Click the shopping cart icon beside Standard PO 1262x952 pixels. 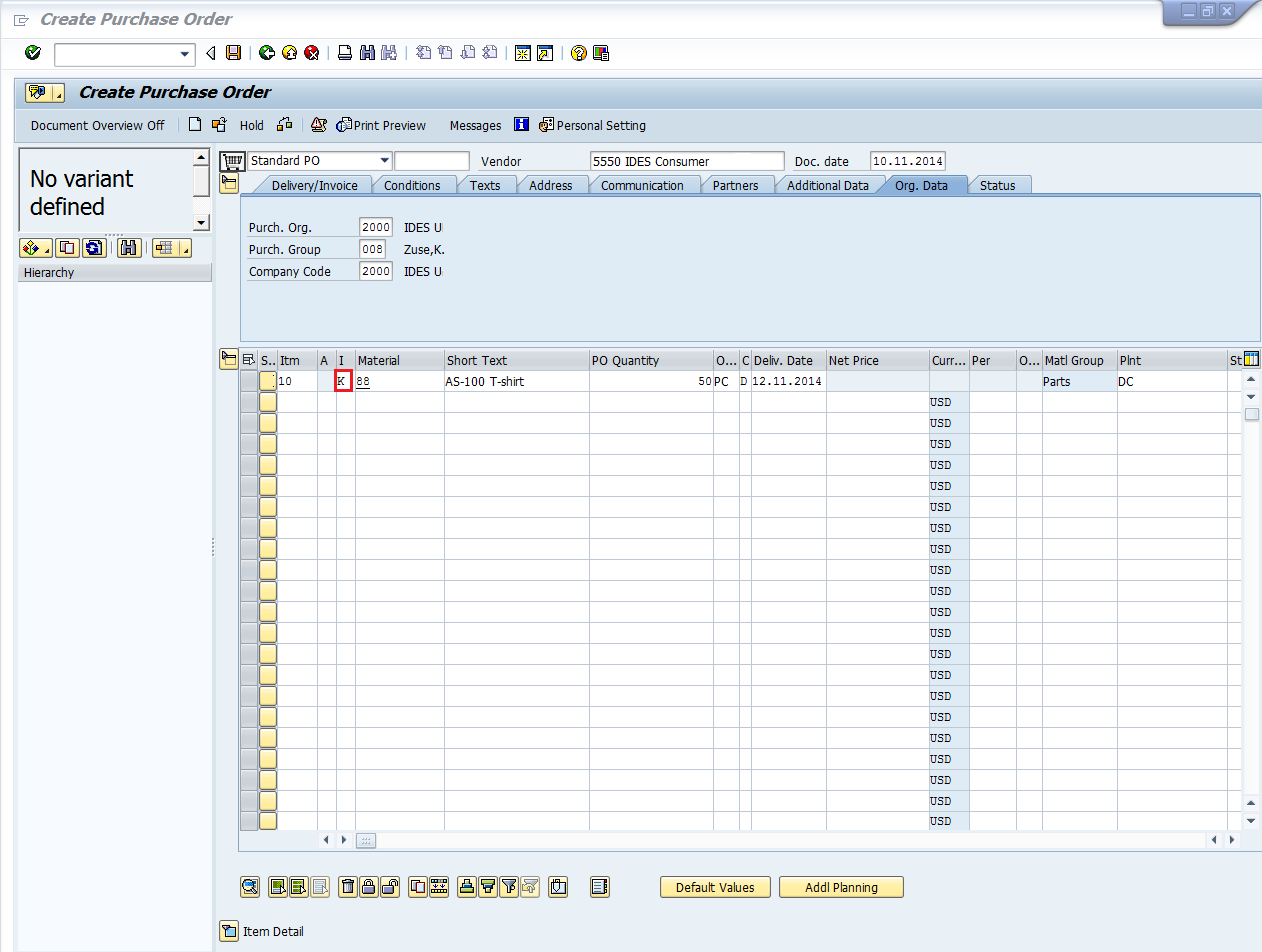point(232,161)
